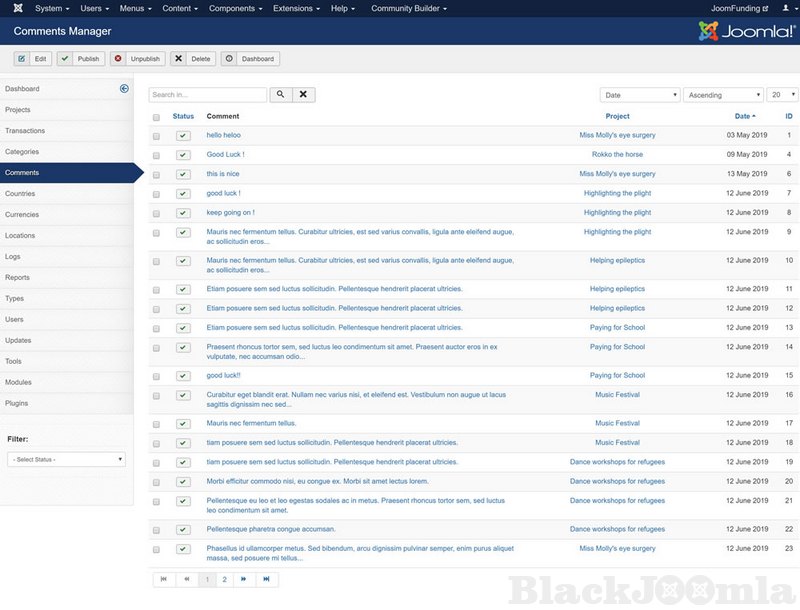Open the Date sort field dropdown
This screenshot has height=610, width=800.
pyautogui.click(x=640, y=95)
